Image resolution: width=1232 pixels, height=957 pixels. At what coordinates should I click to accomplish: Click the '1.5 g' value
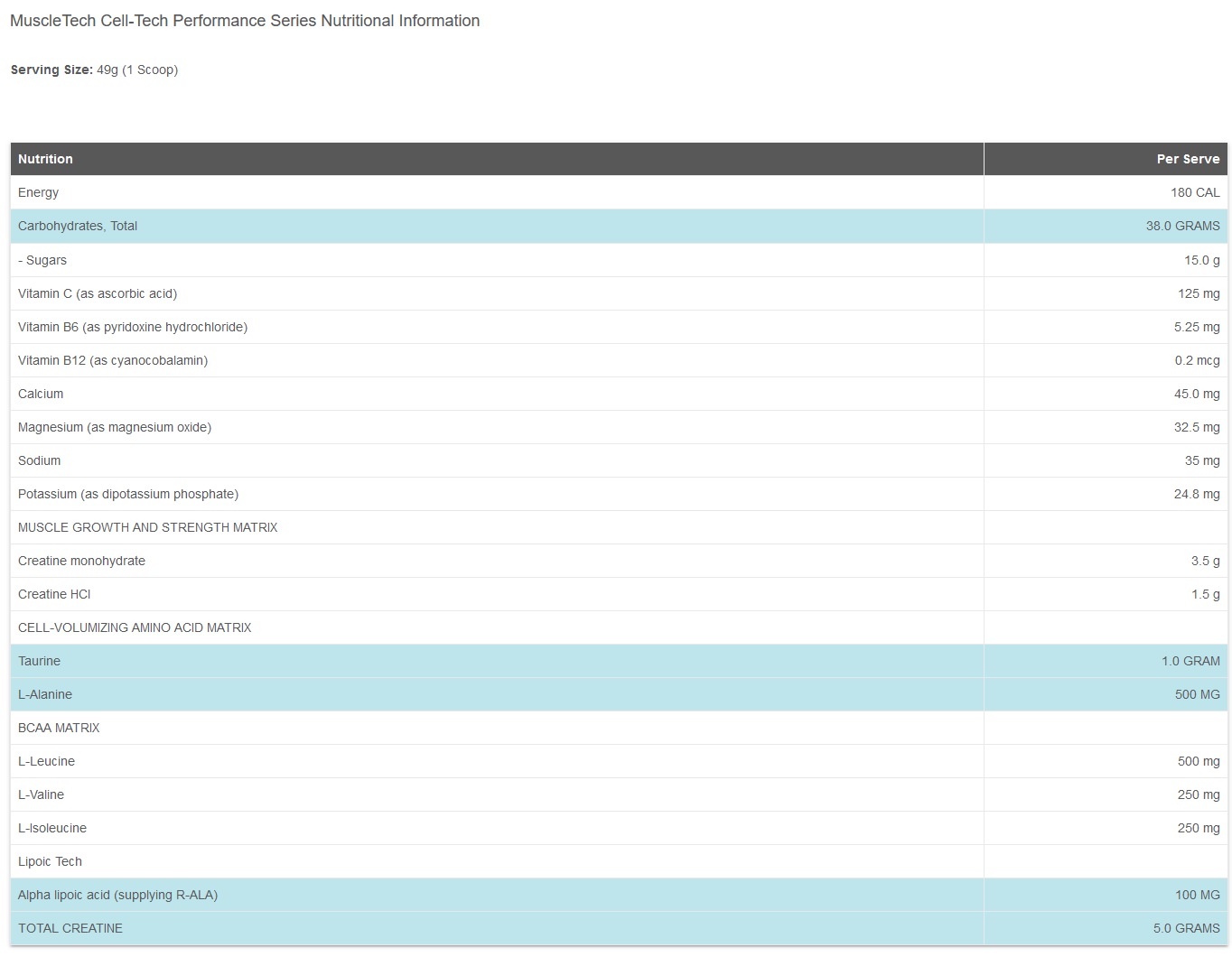[1206, 594]
